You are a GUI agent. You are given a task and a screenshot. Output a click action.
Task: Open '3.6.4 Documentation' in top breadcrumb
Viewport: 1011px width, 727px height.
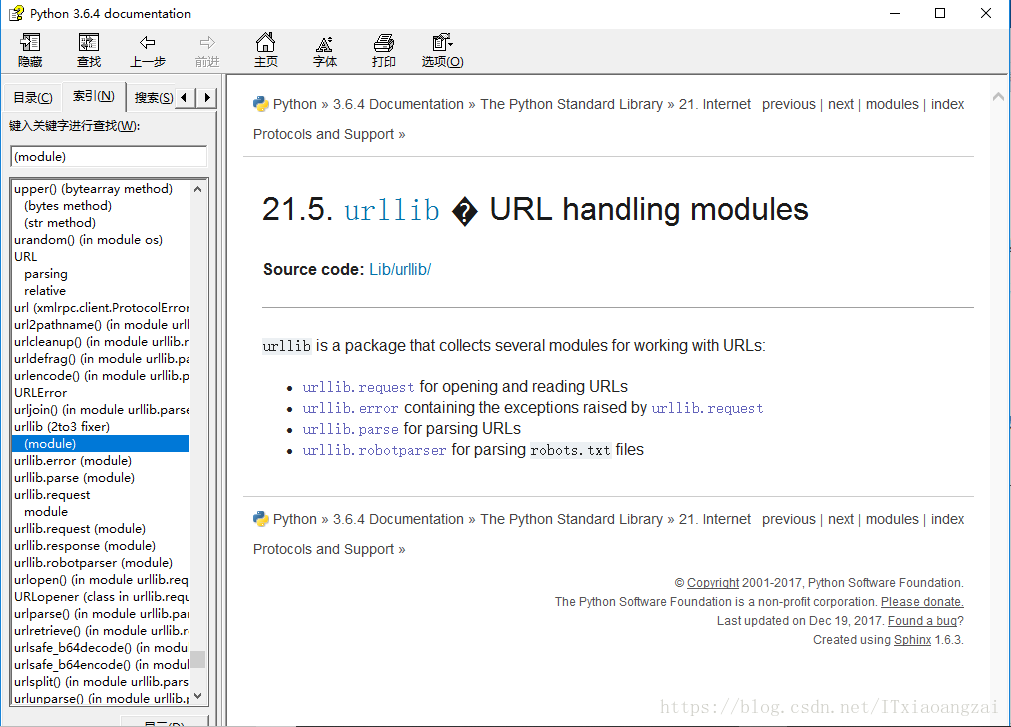click(x=398, y=104)
